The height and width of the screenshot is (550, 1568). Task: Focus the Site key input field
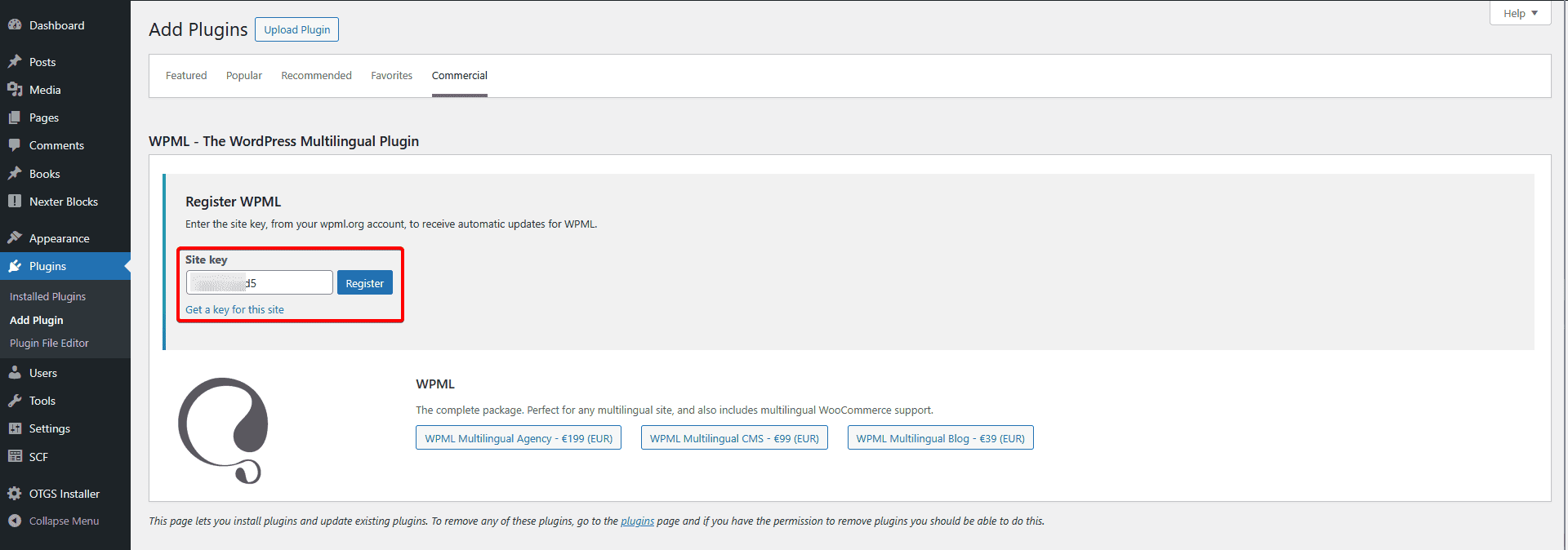(x=260, y=282)
